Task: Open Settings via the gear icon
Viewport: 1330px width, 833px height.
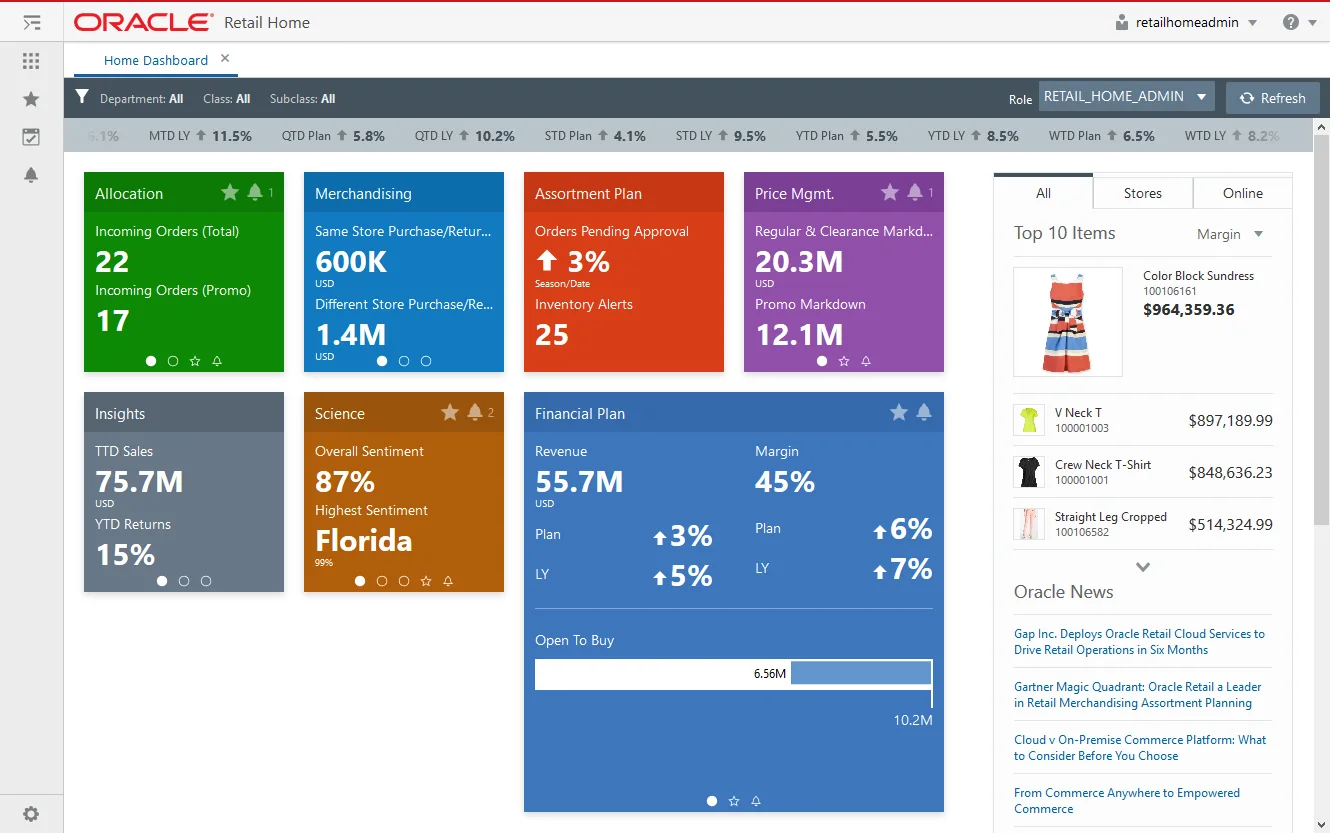Action: tap(30, 813)
